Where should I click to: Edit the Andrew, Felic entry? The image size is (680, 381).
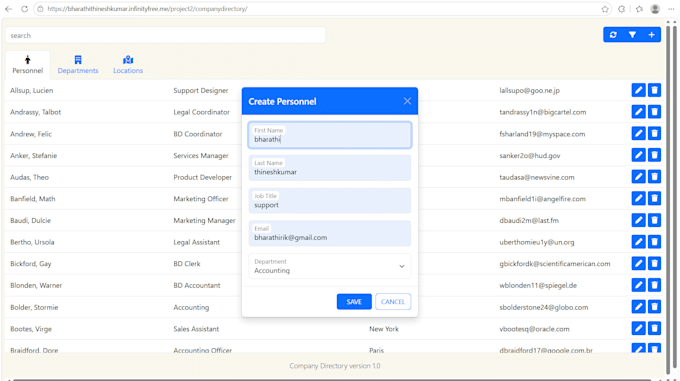click(x=638, y=134)
